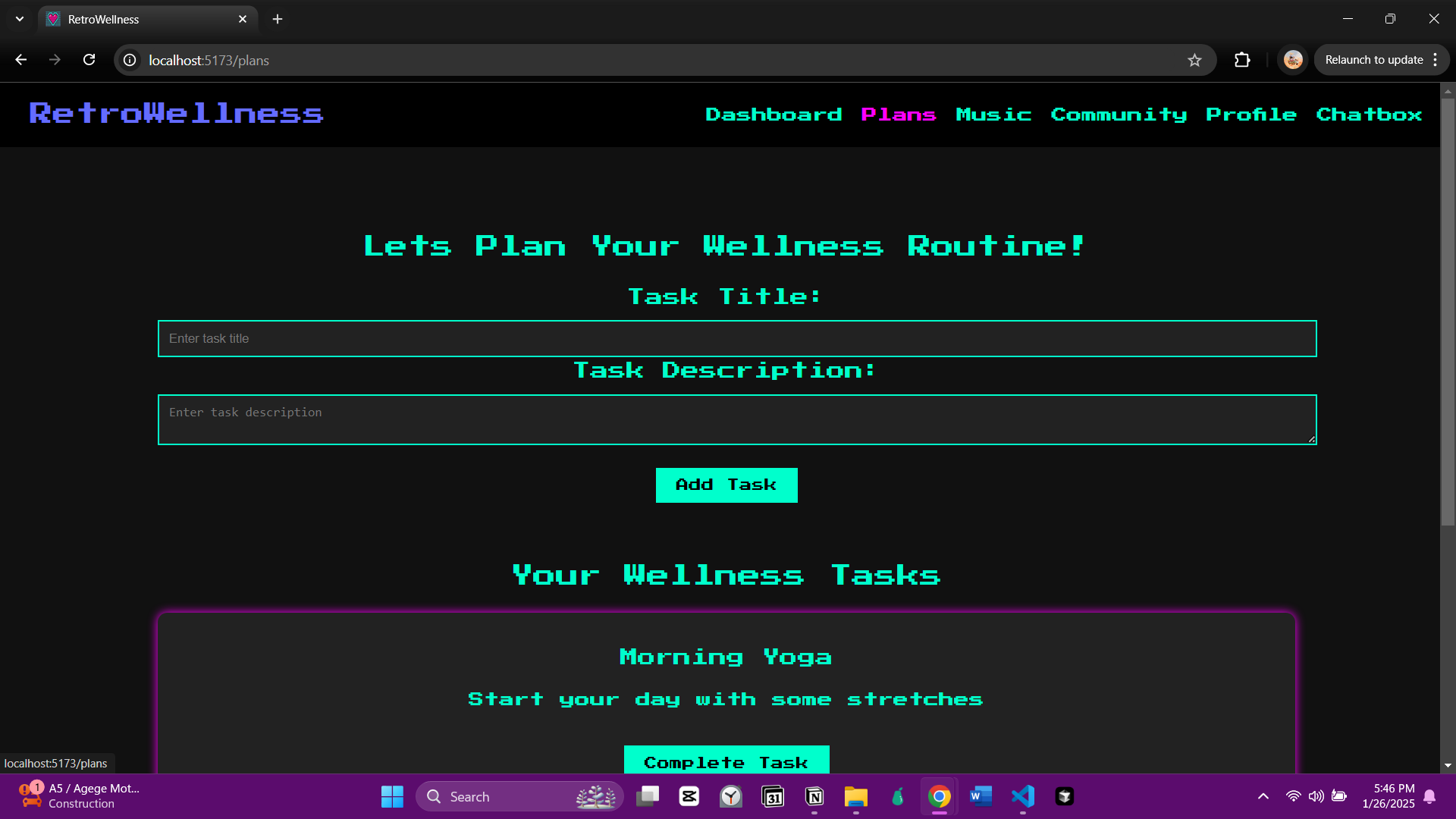The image size is (1456, 819).
Task: Open Microsoft Word from taskbar
Action: pos(981,796)
